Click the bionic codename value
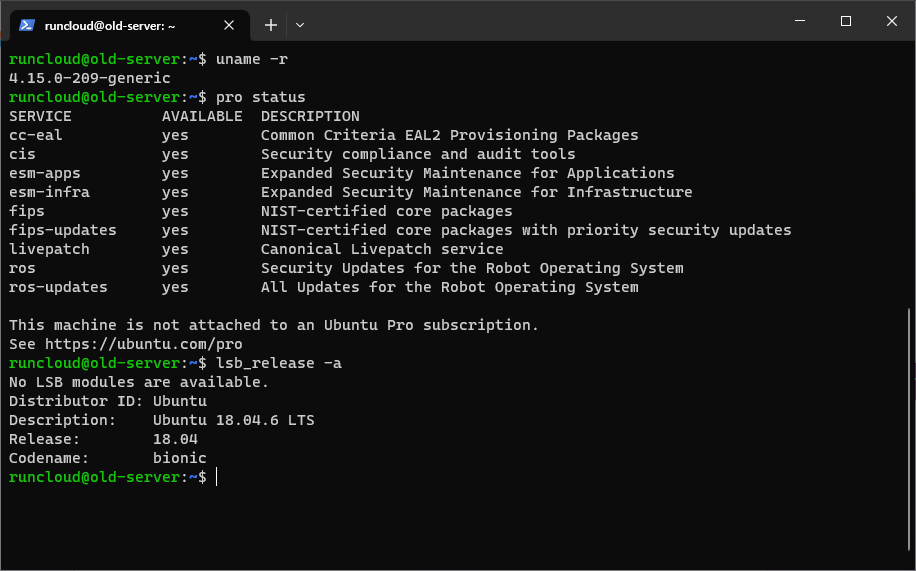The height and width of the screenshot is (571, 916). (179, 458)
